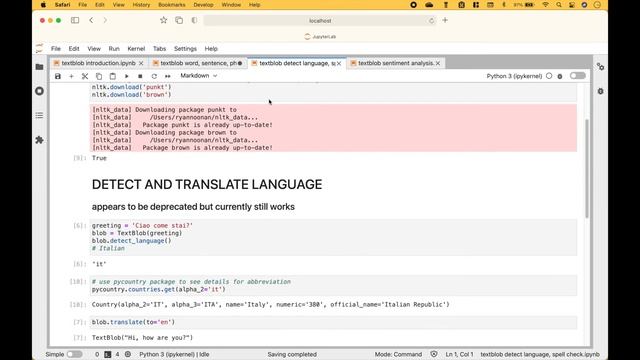Save the notebook with the floppy disk icon
The image size is (640, 360).
click(x=58, y=76)
